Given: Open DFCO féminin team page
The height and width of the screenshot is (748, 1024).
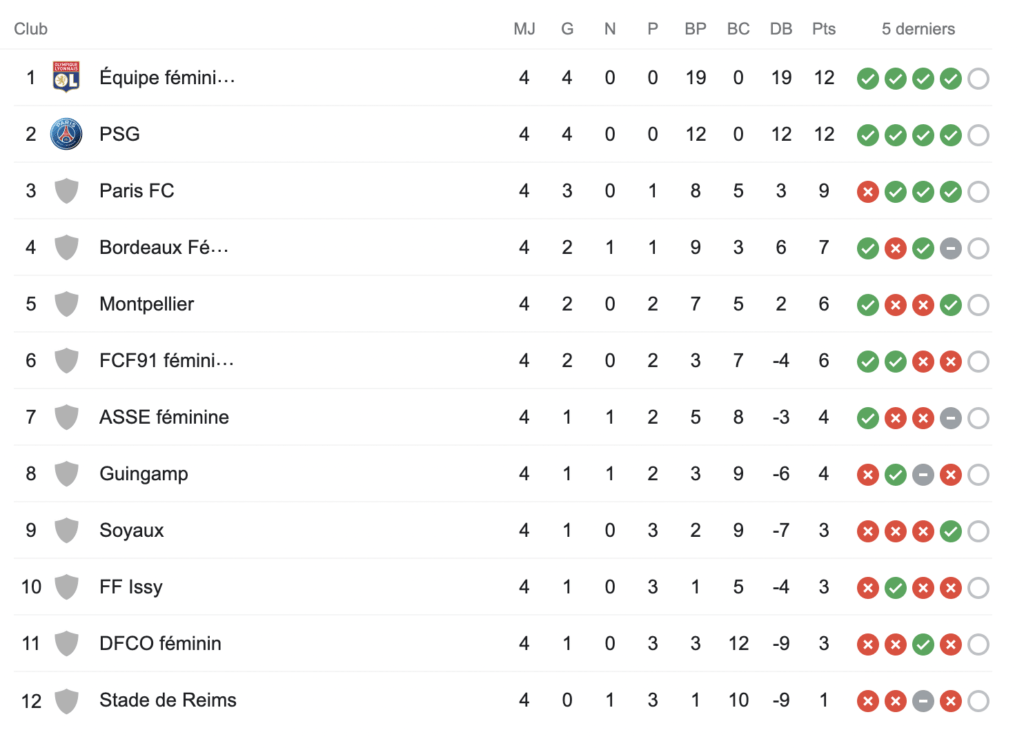Looking at the screenshot, I should coord(160,643).
